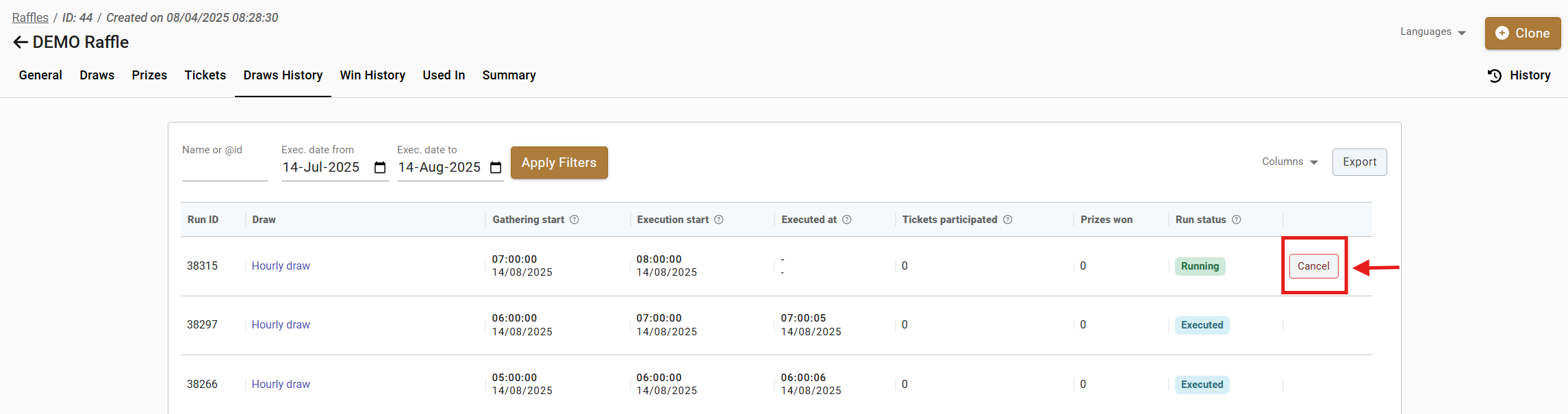The height and width of the screenshot is (414, 1568).
Task: Cancel the running draw 38315
Action: (1313, 266)
